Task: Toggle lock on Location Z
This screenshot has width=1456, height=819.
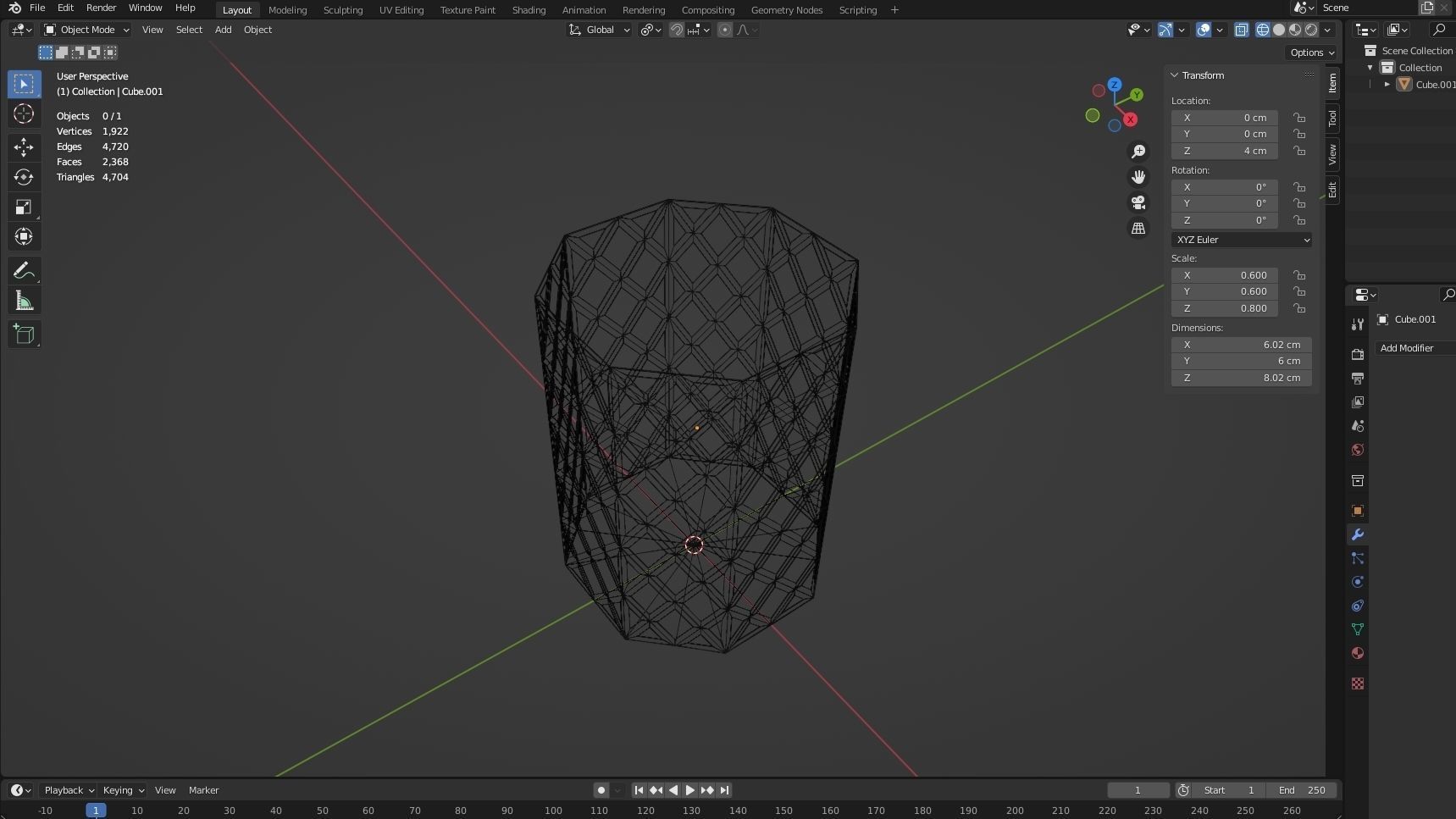Action: (1299, 151)
